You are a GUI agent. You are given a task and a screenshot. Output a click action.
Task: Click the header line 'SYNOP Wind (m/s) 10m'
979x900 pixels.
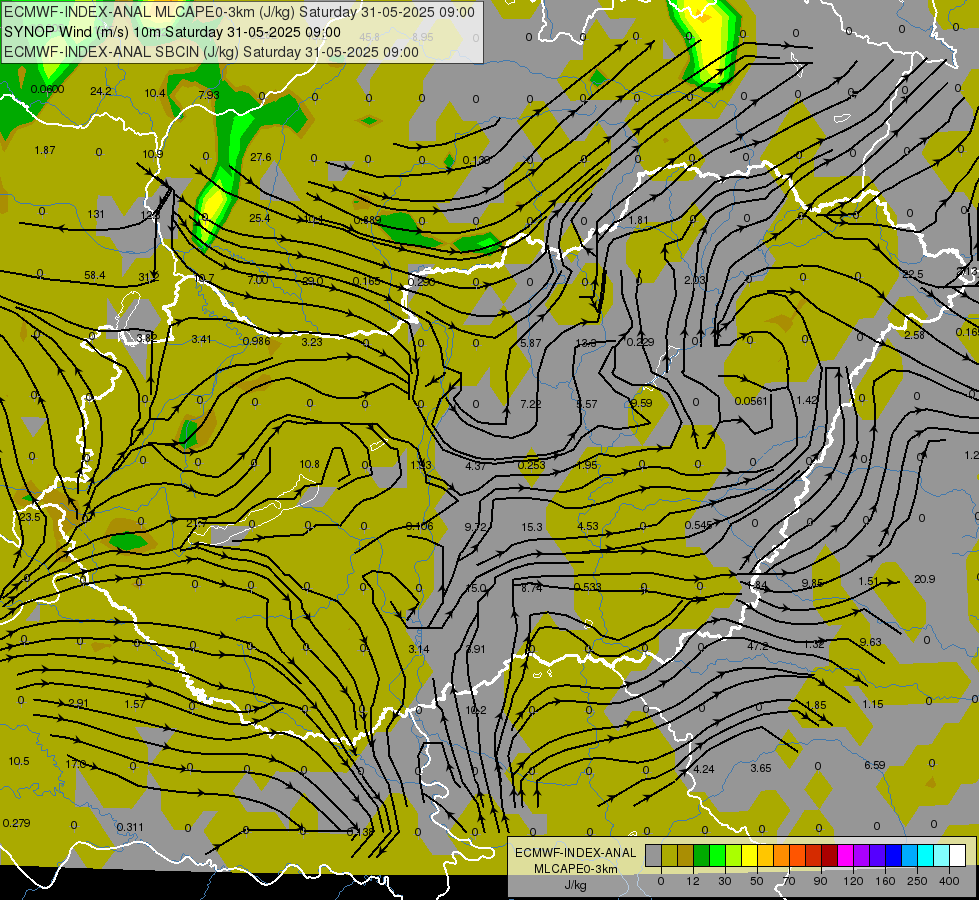(x=172, y=32)
